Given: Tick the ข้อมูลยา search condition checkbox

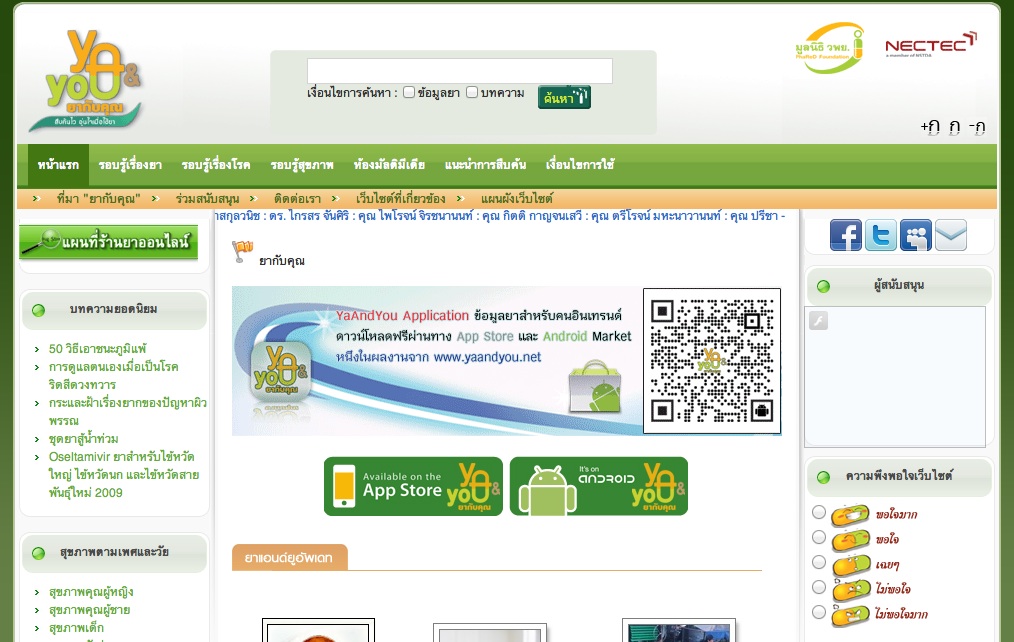Looking at the screenshot, I should (409, 92).
